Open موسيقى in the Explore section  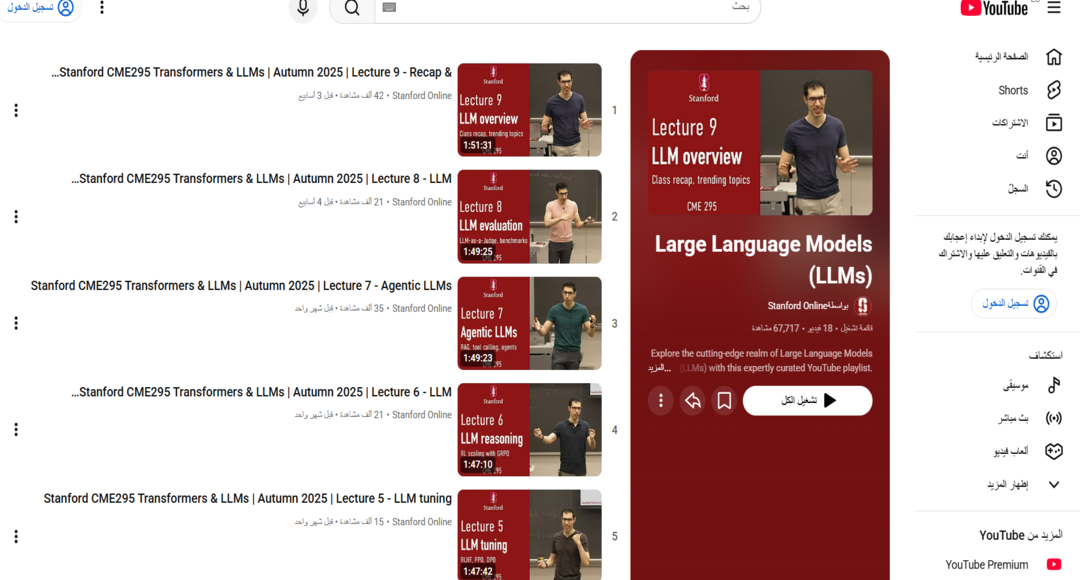[1053, 384]
